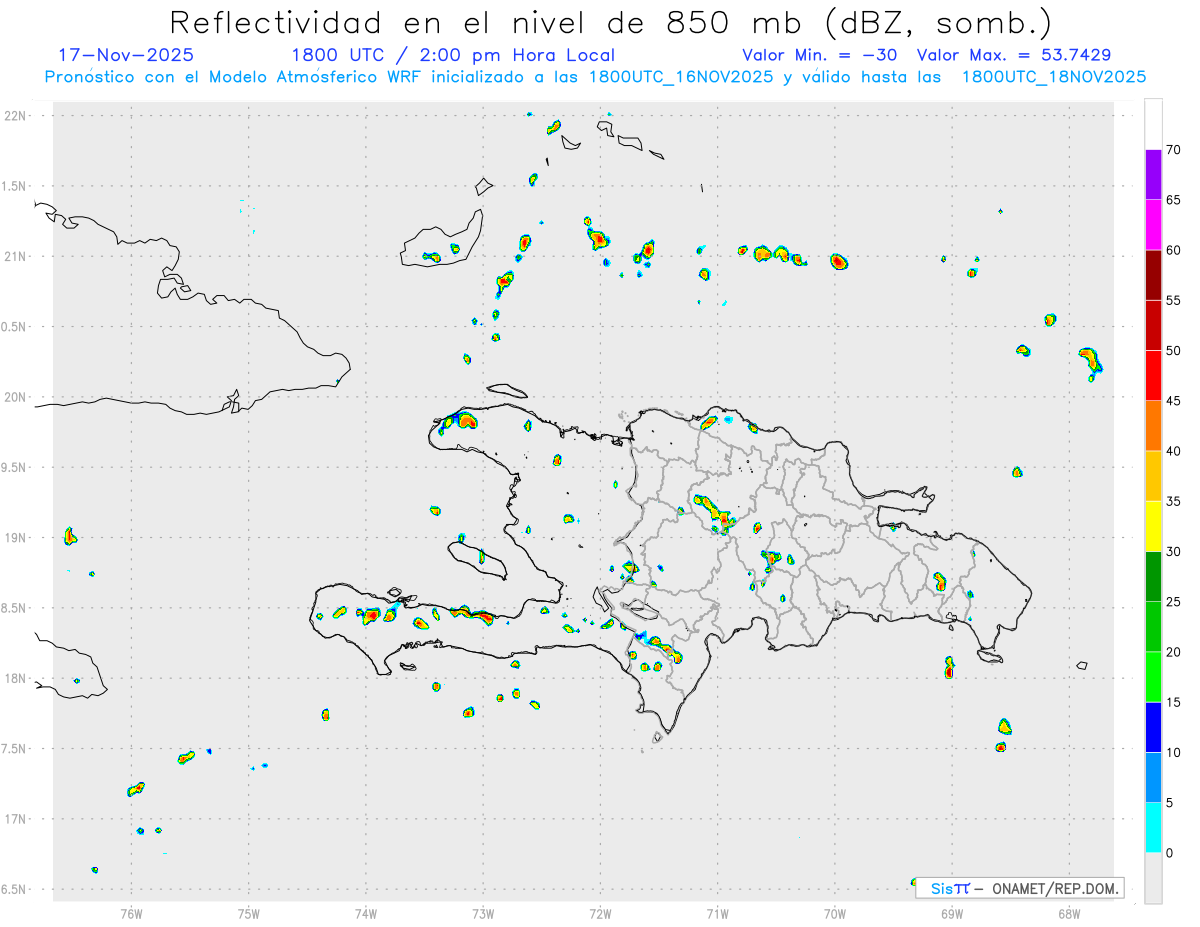Pick the dark maroon 55–60 dBZ colorbar segment
The width and height of the screenshot is (1200, 927).
tap(1153, 275)
